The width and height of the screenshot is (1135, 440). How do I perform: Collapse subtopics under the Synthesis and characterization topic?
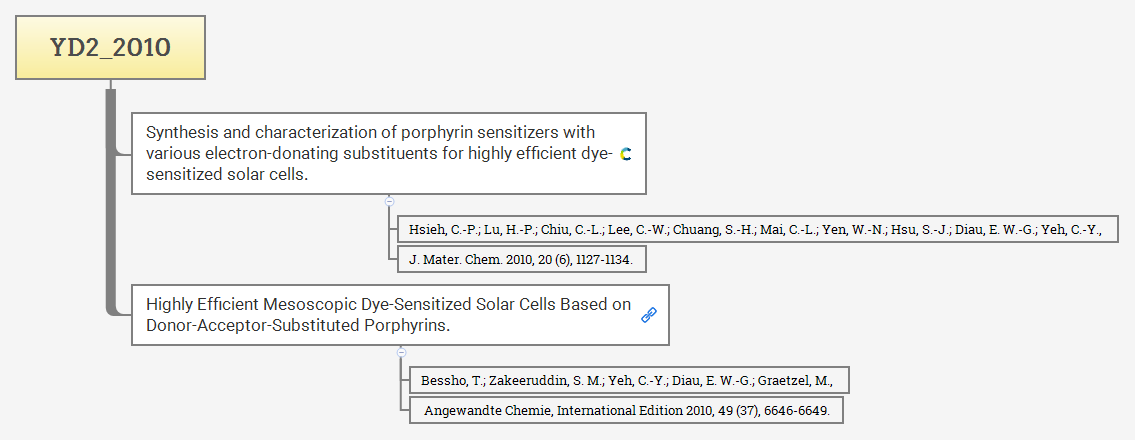point(389,201)
